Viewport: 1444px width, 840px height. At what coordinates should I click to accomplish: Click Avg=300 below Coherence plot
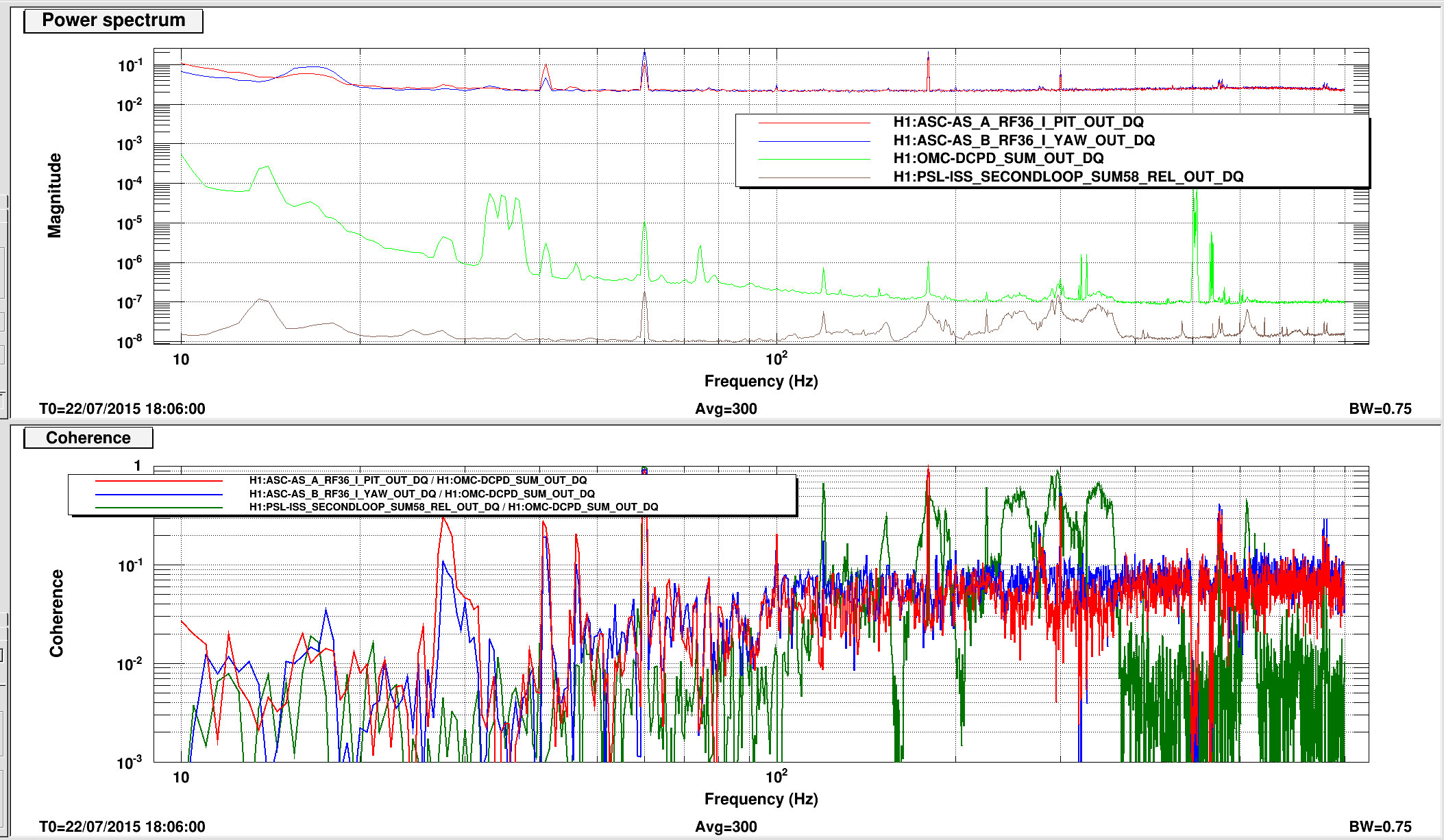[x=726, y=827]
